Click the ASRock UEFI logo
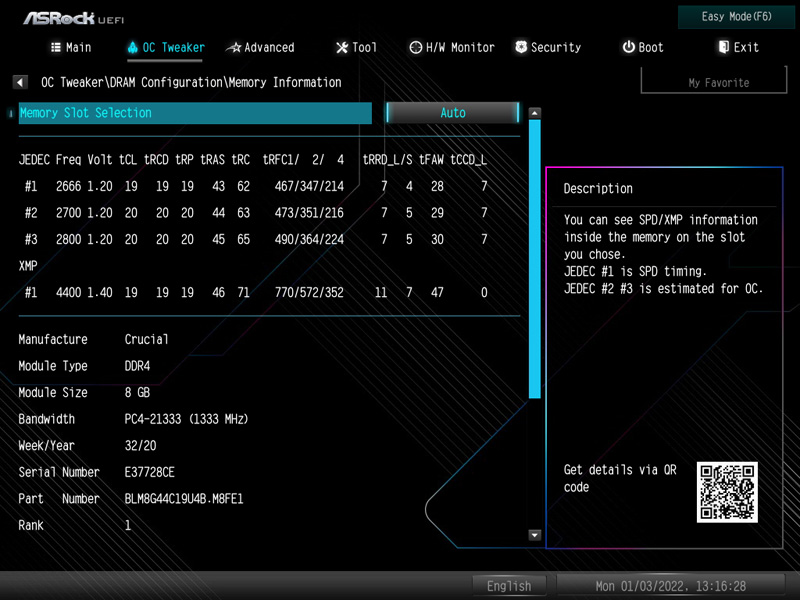Viewport: 800px width, 600px height. point(73,19)
